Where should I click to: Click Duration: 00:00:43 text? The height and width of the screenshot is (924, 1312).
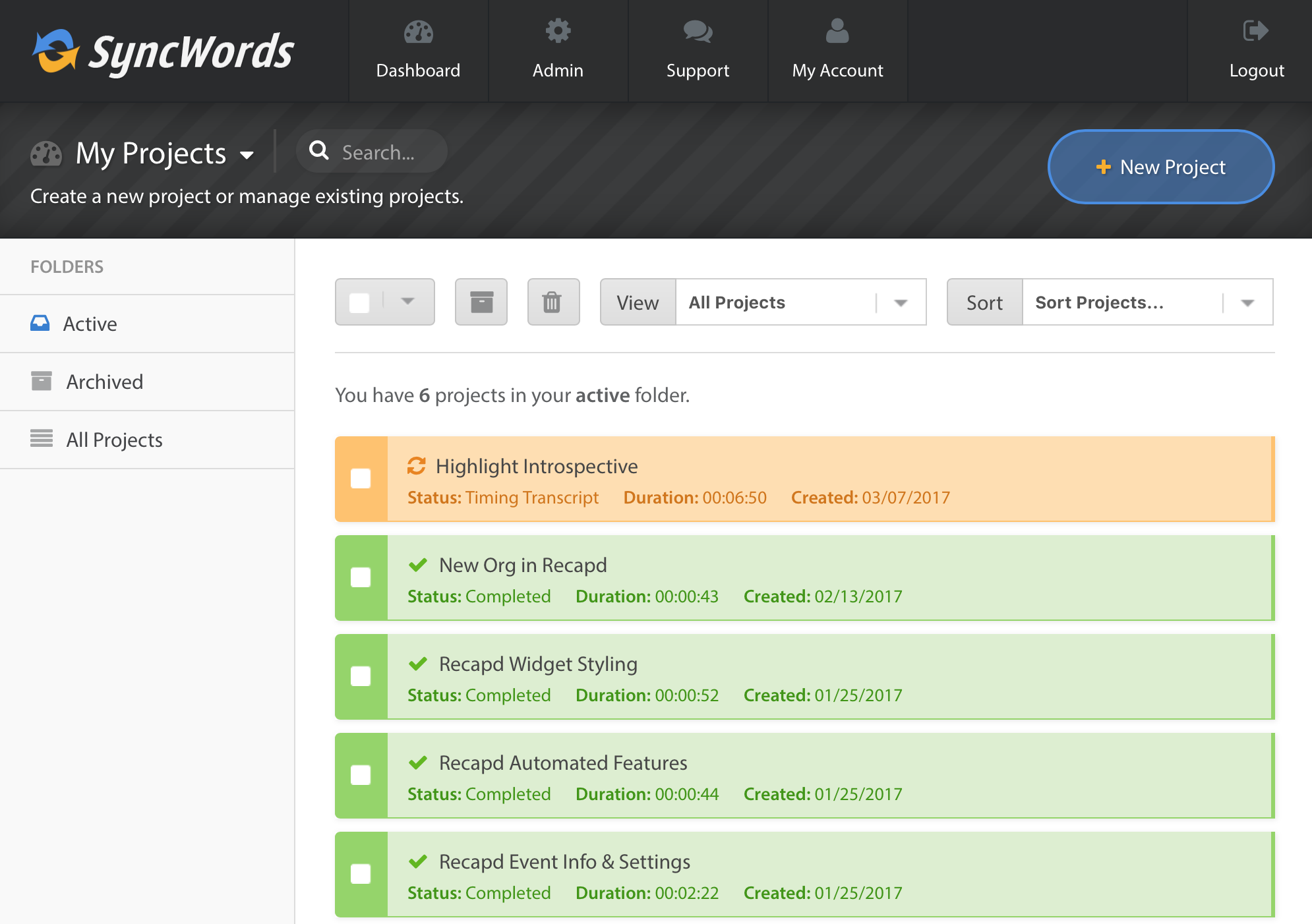point(647,596)
